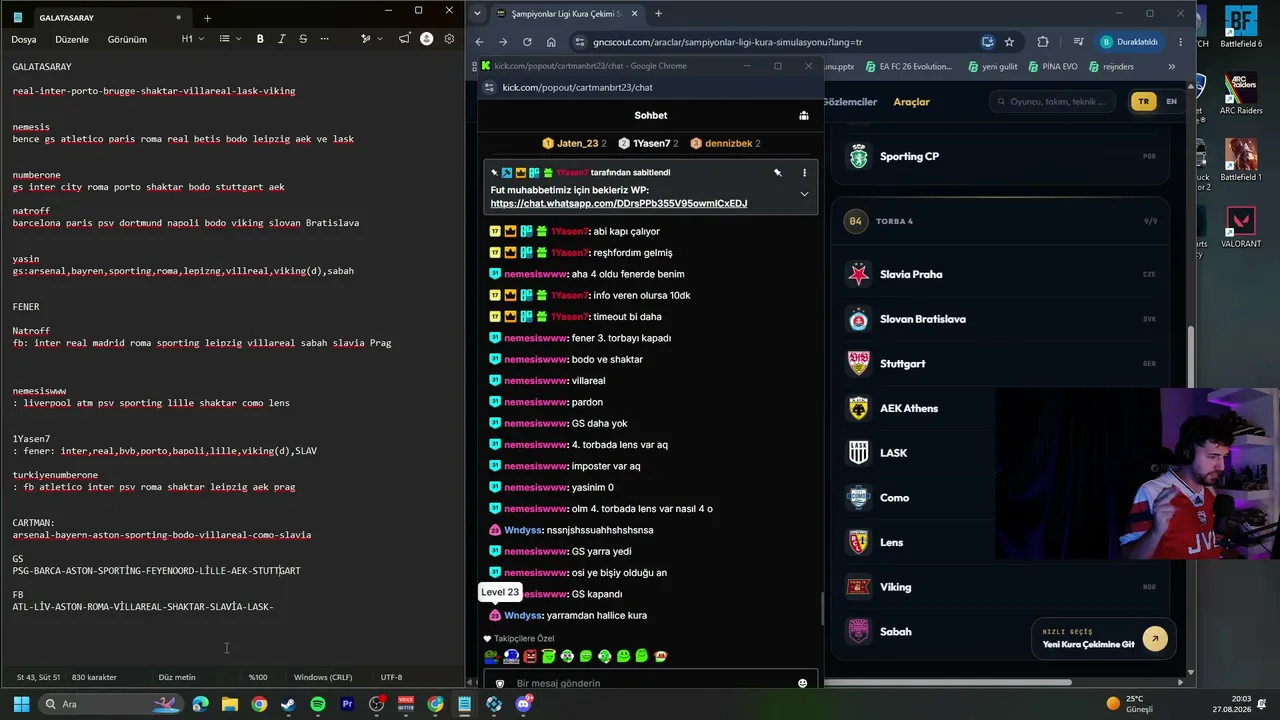The height and width of the screenshot is (720, 1280).
Task: Bookmark this page with the star icon
Action: coord(1009,42)
